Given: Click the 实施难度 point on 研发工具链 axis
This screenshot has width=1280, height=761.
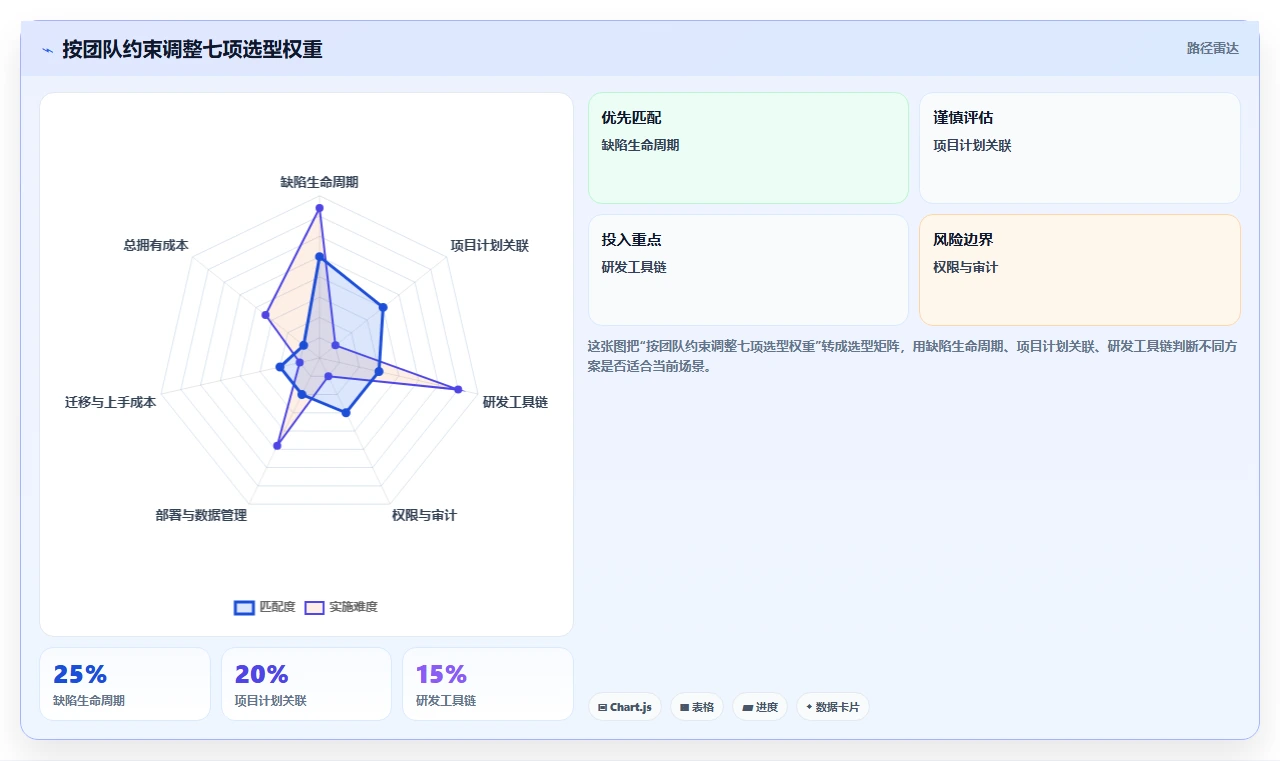Looking at the screenshot, I should tap(458, 389).
